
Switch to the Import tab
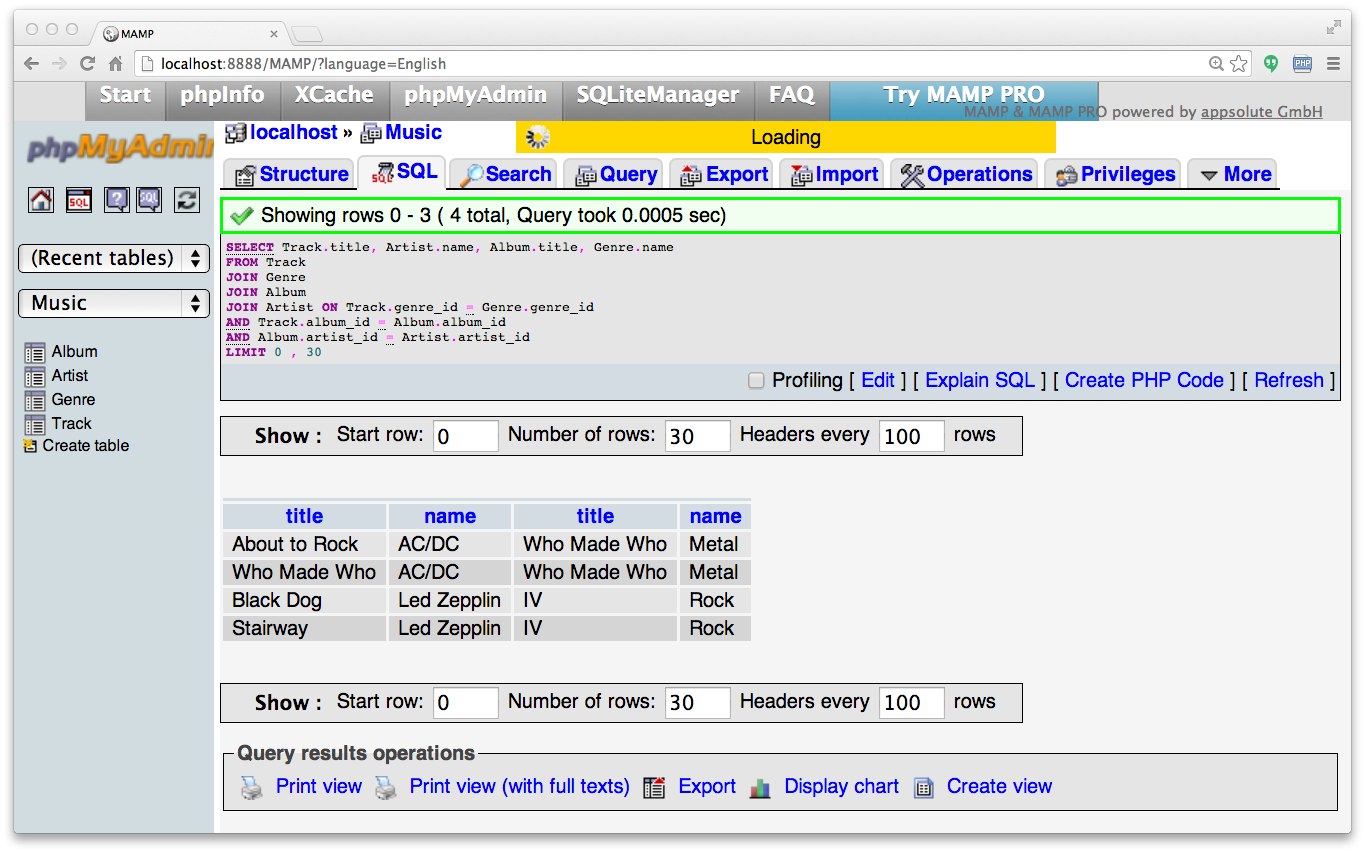coord(833,174)
